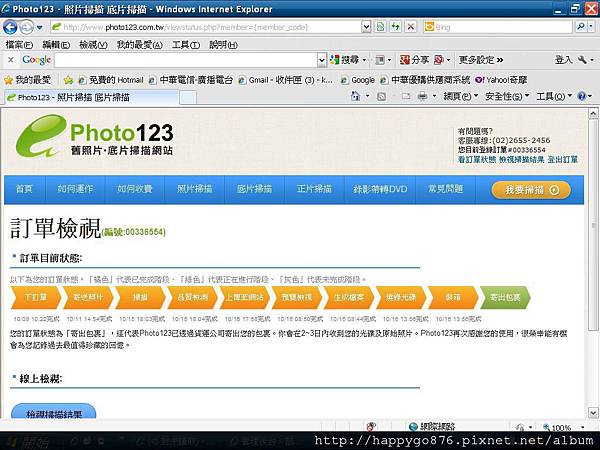
Task: Expand the address bar history dropdown
Action: pos(366,27)
